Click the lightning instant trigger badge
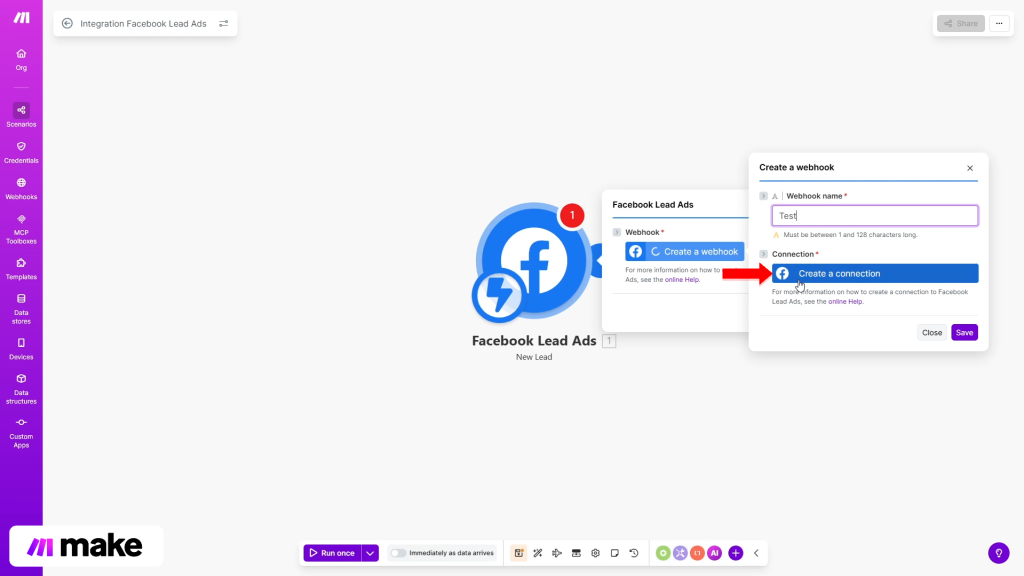Image resolution: width=1024 pixels, height=576 pixels. tap(498, 295)
